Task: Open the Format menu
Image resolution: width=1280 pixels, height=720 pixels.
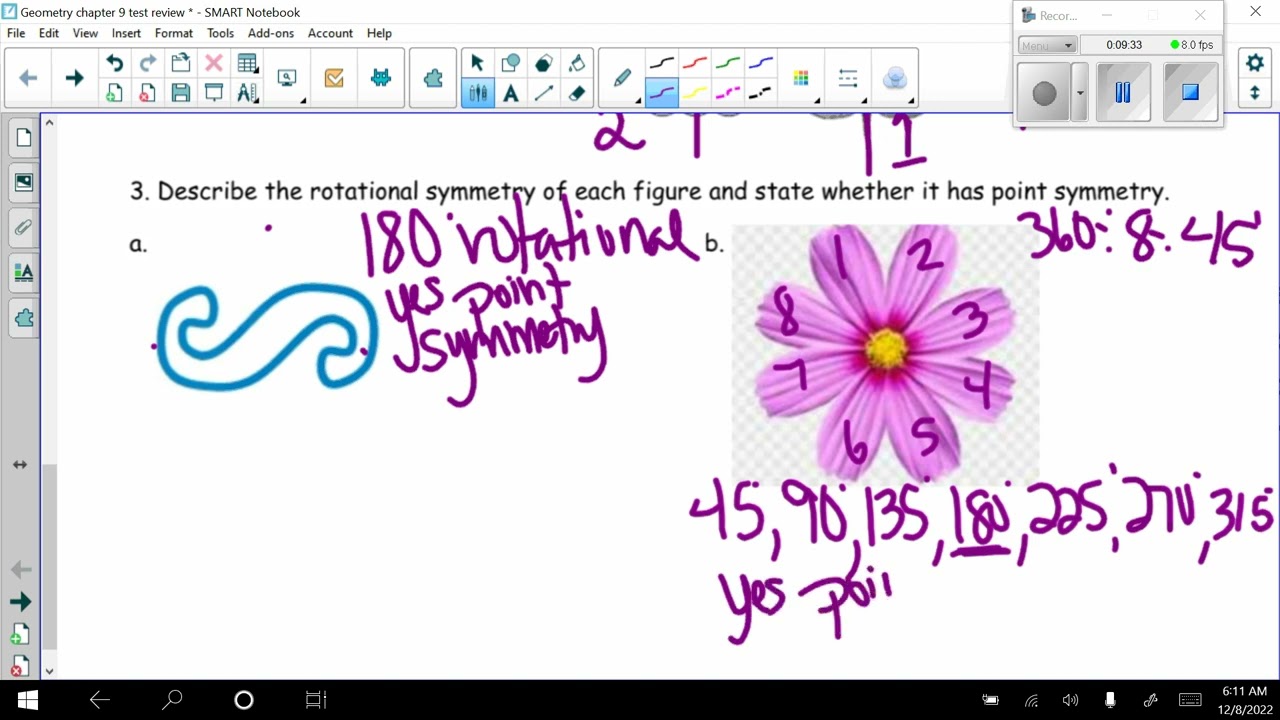Action: pyautogui.click(x=173, y=33)
